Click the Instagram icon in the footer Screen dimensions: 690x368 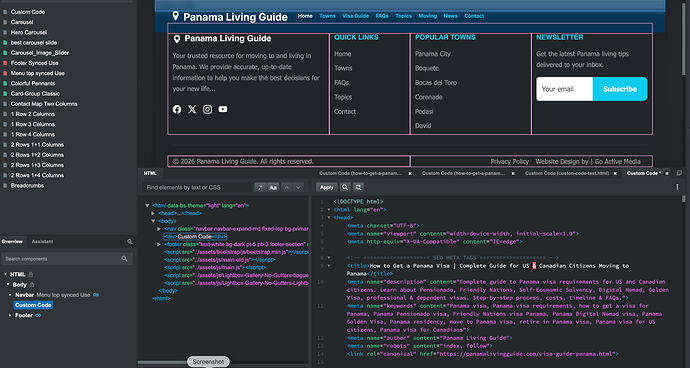[x=208, y=109]
